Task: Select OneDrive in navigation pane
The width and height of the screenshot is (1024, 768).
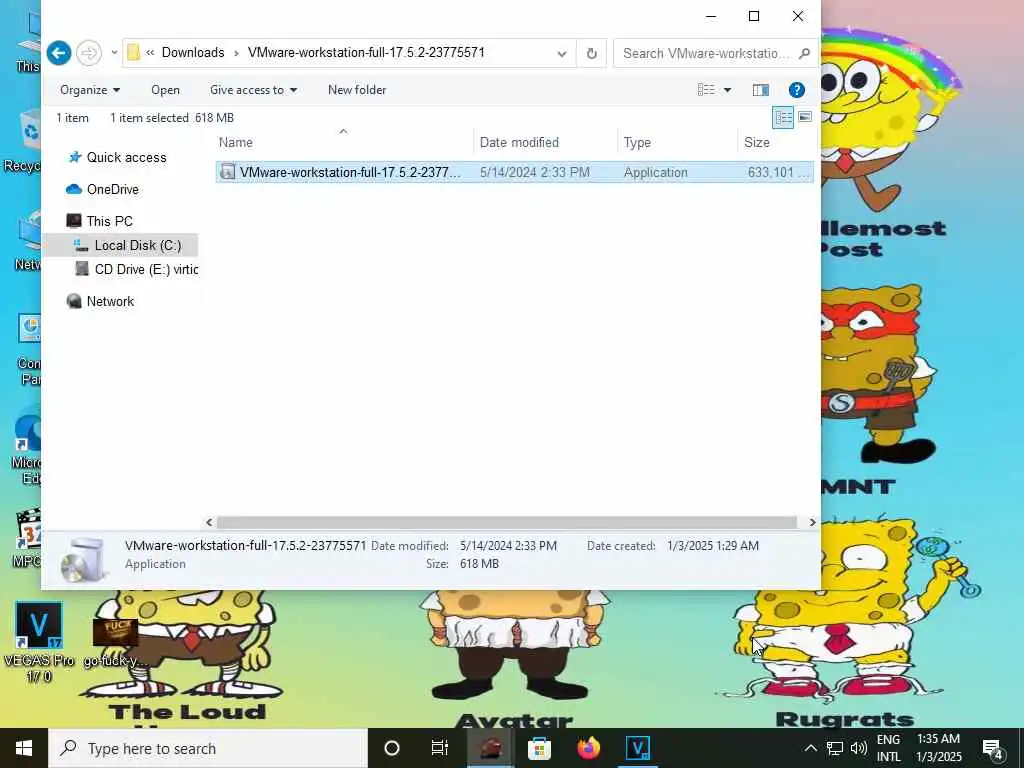Action: [x=103, y=189]
